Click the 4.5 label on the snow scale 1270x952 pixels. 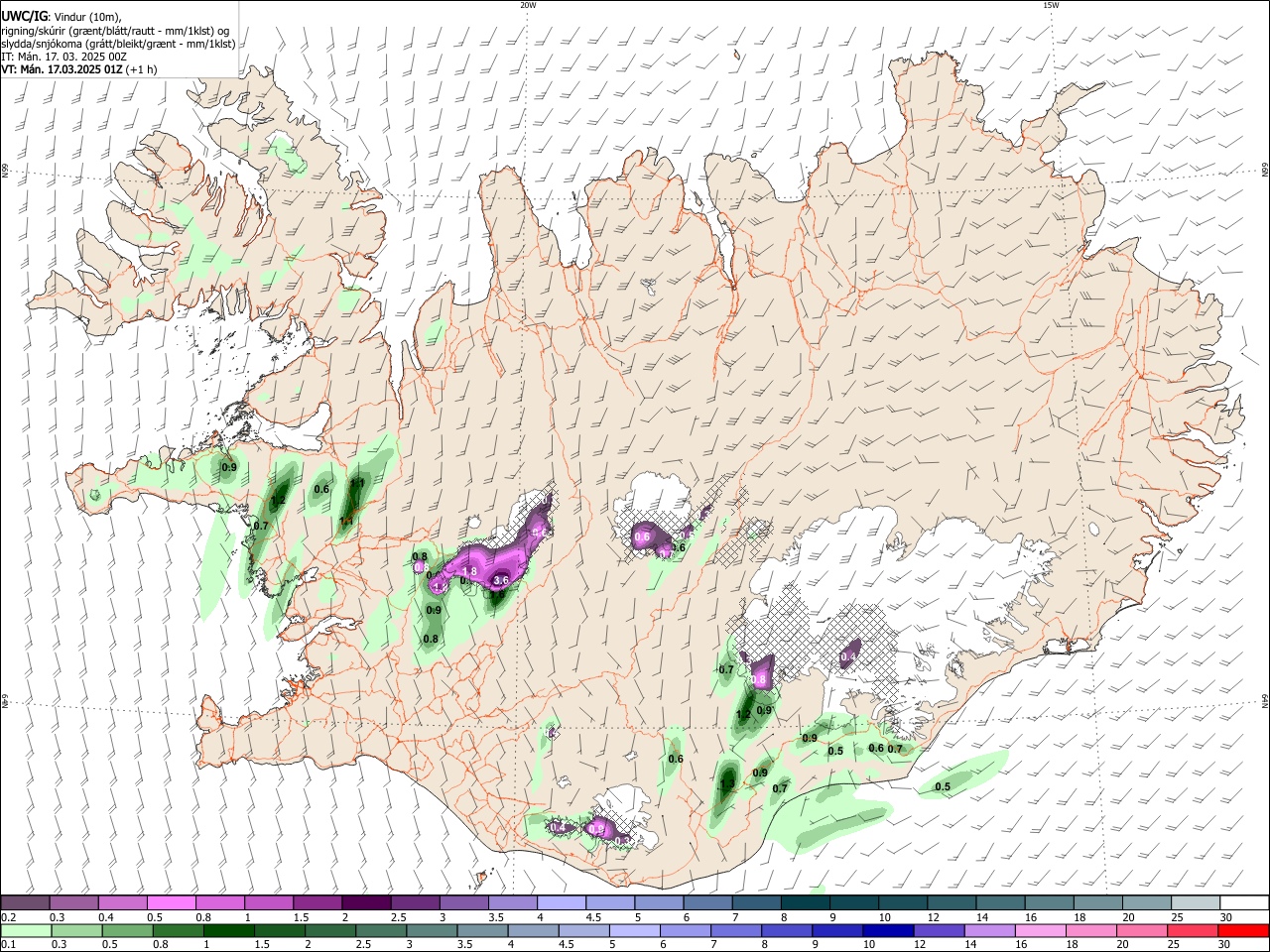pos(593,917)
